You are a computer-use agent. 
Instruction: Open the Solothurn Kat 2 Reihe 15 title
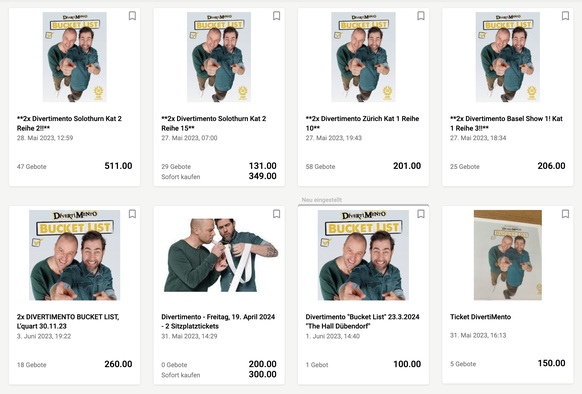[x=214, y=123]
